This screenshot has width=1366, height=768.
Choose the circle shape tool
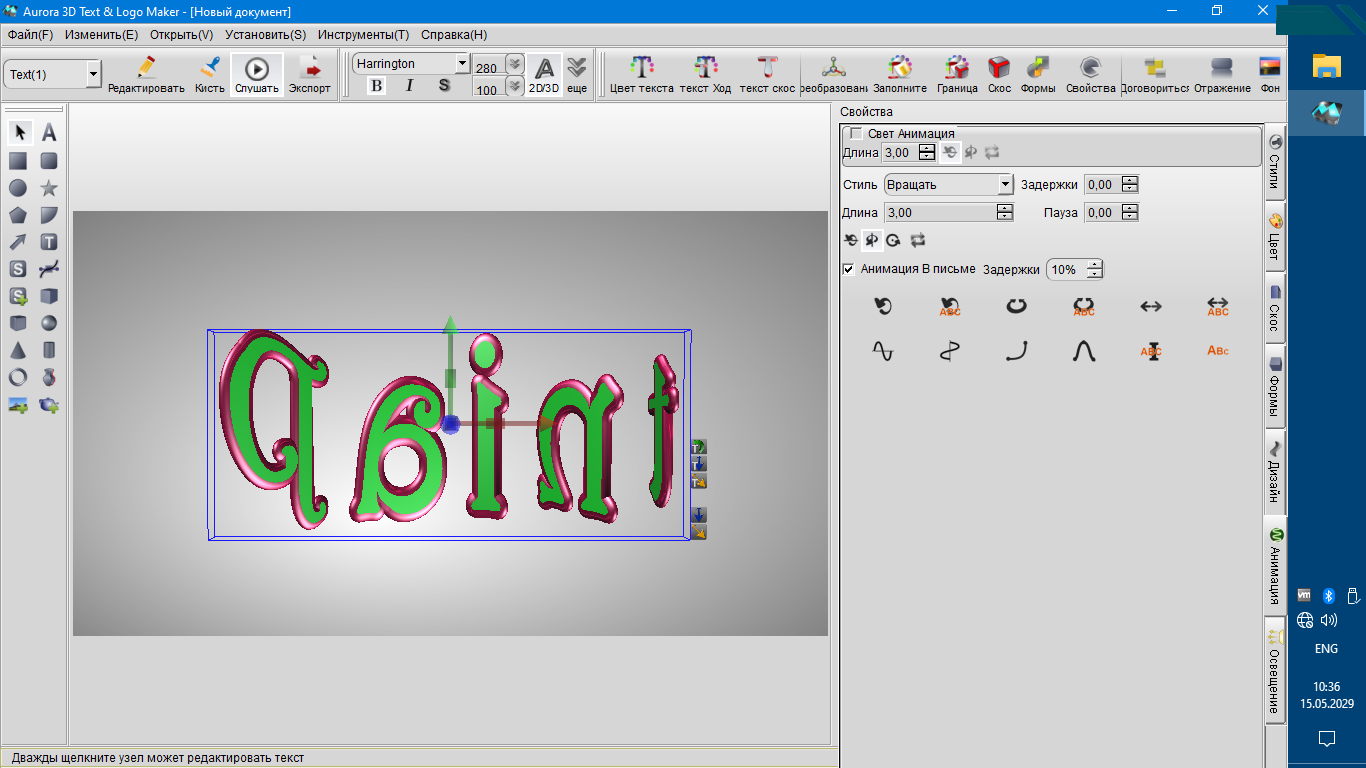coord(18,188)
